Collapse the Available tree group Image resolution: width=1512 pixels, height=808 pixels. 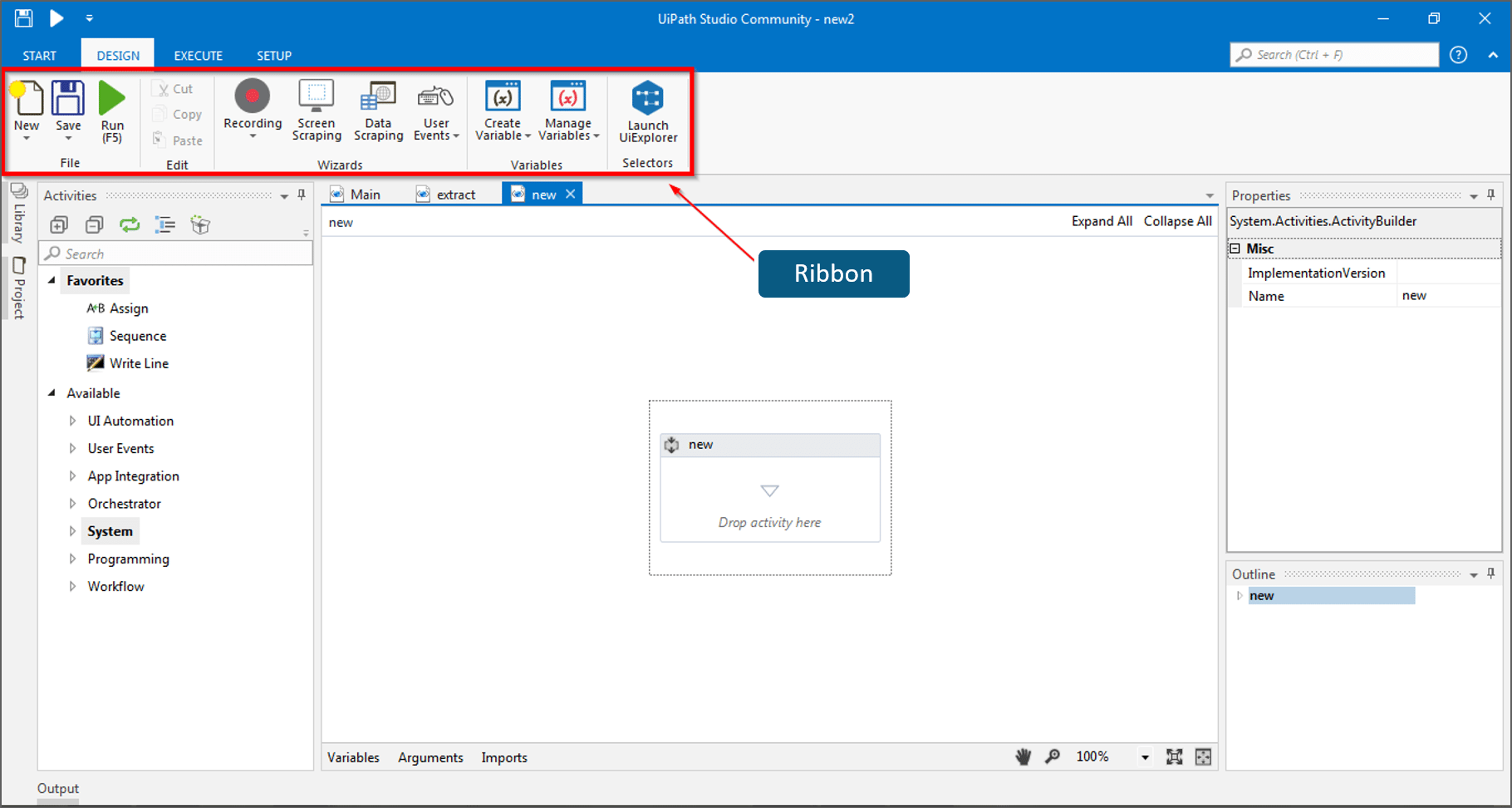52,392
